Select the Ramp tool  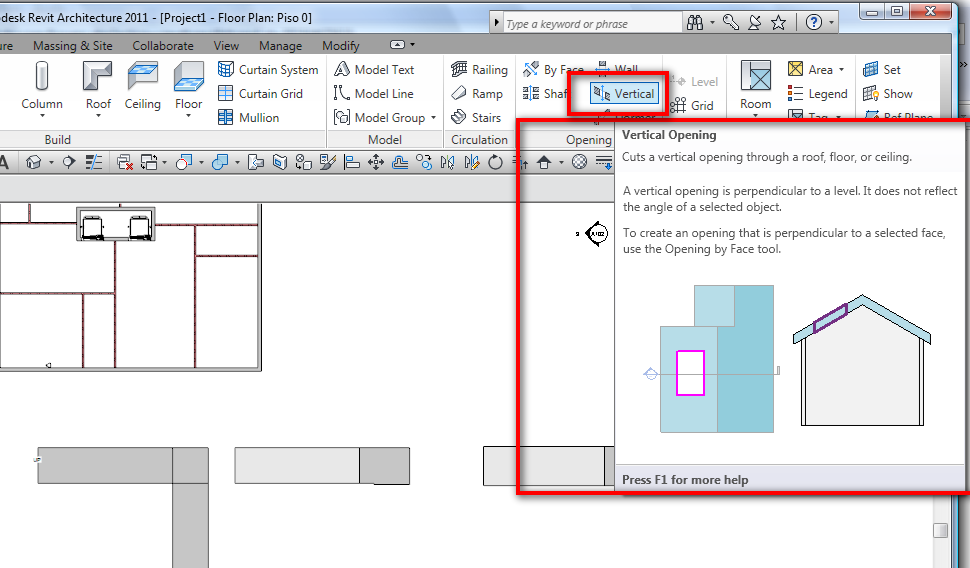477,93
